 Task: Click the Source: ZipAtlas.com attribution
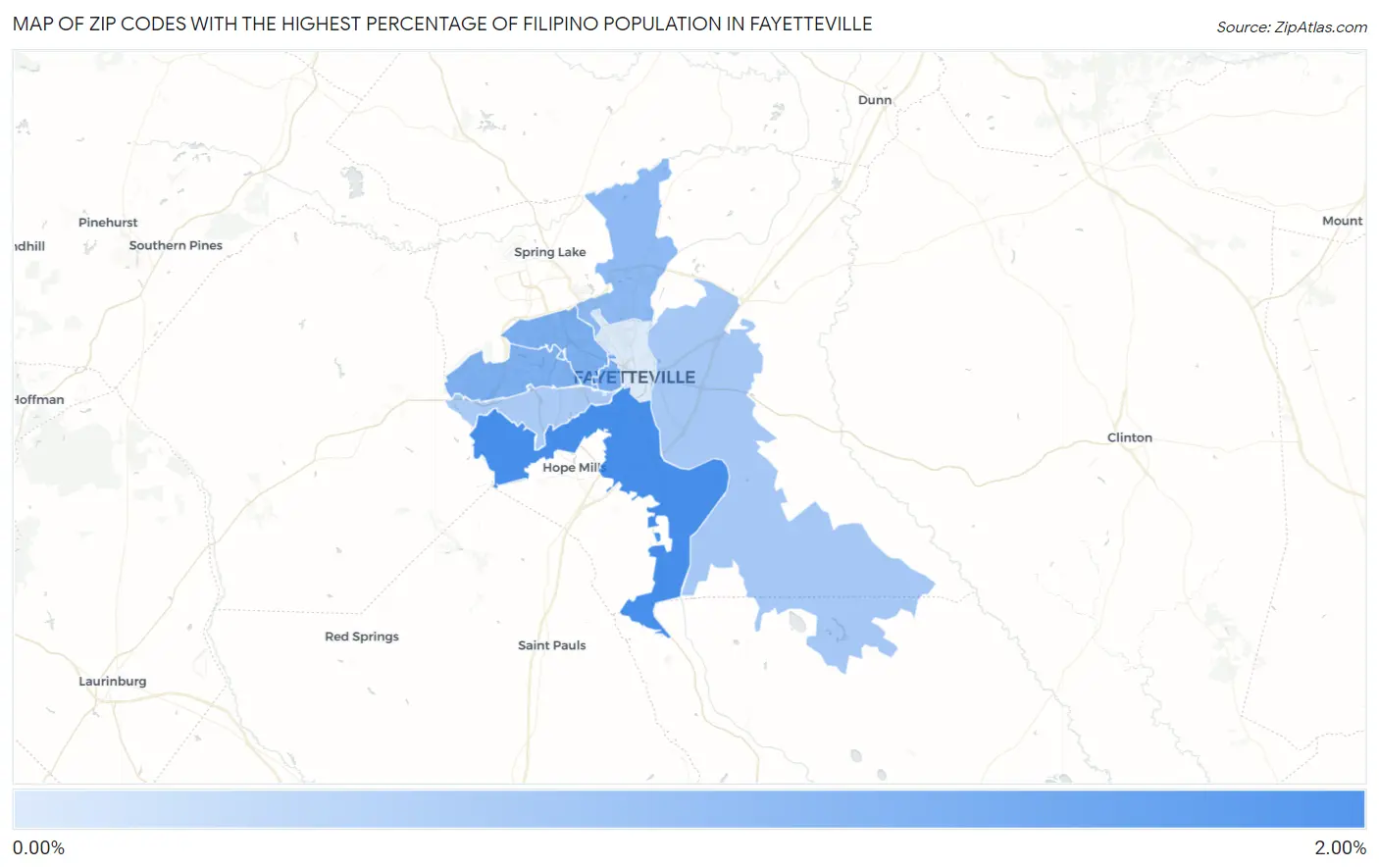coord(1292,27)
